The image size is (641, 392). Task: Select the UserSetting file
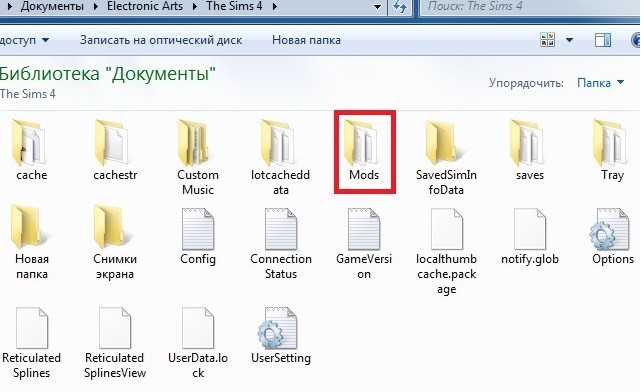click(x=281, y=335)
